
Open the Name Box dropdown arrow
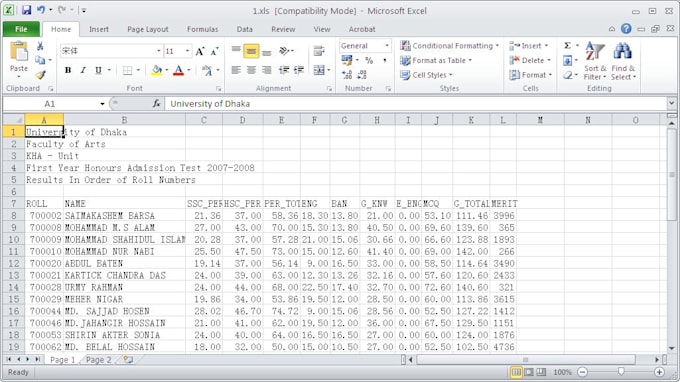coord(102,104)
